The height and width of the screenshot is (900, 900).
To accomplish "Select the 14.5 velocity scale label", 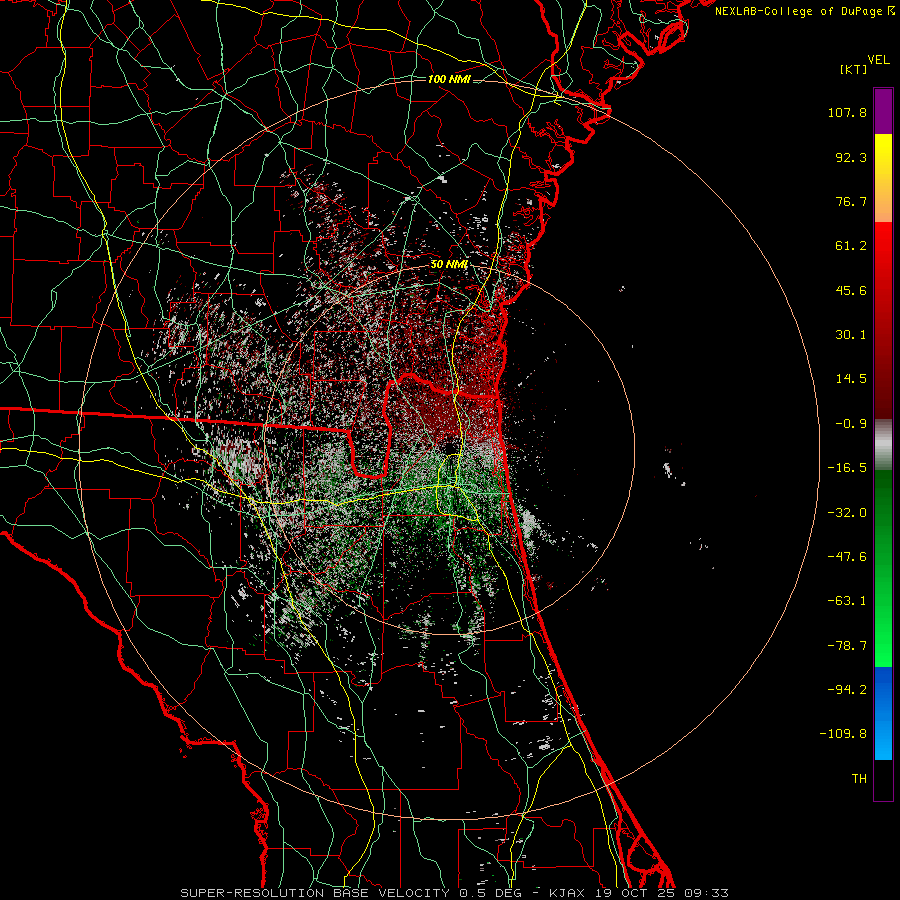I will (x=851, y=379).
